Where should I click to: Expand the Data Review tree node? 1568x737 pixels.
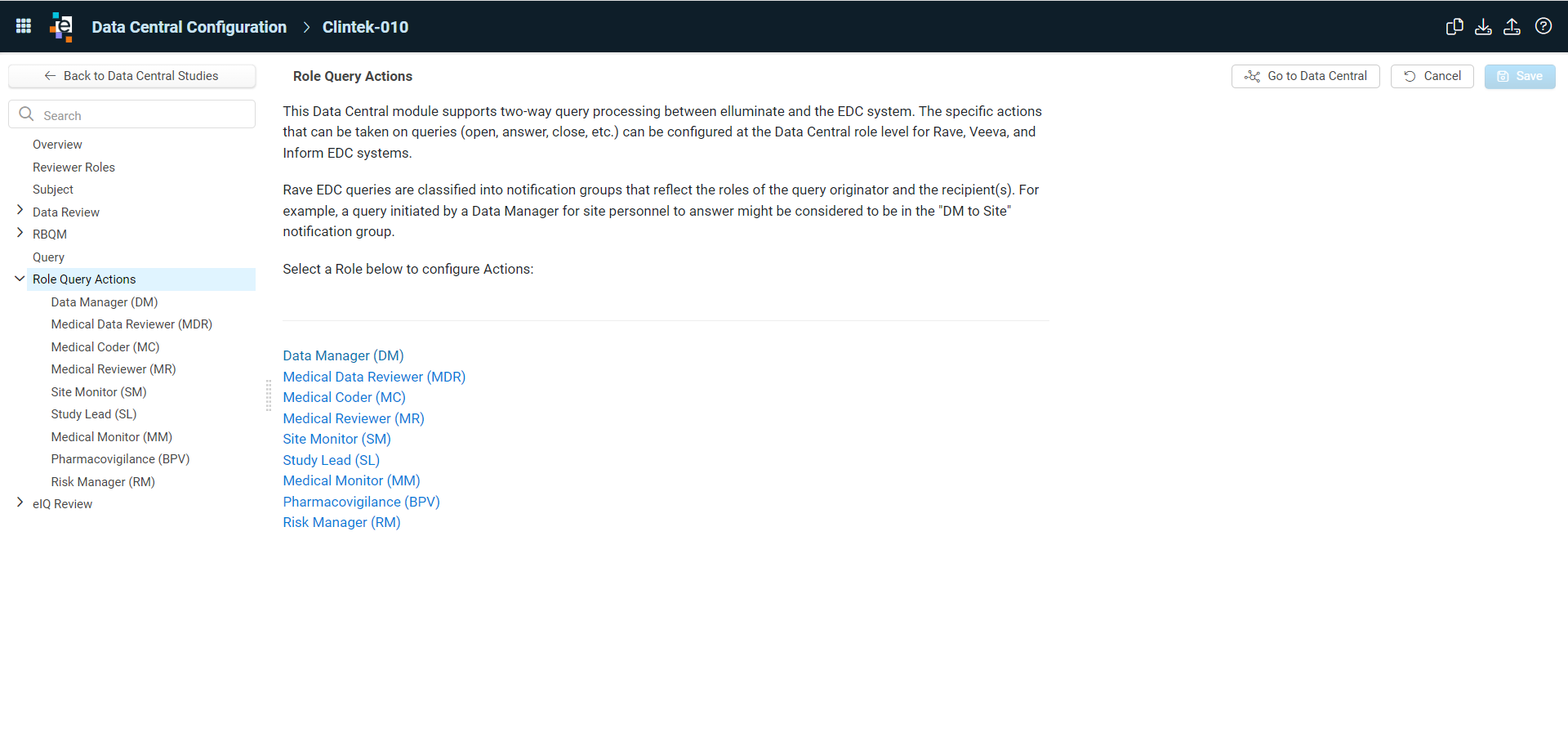20,211
